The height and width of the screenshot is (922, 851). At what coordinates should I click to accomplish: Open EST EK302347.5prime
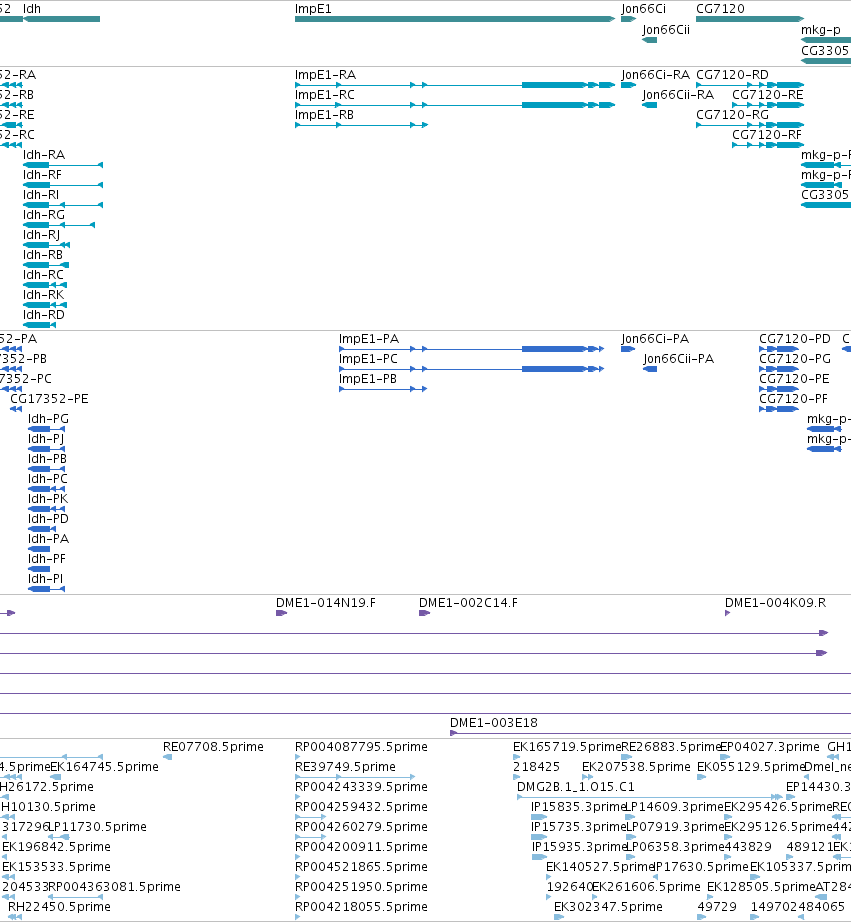559,917
